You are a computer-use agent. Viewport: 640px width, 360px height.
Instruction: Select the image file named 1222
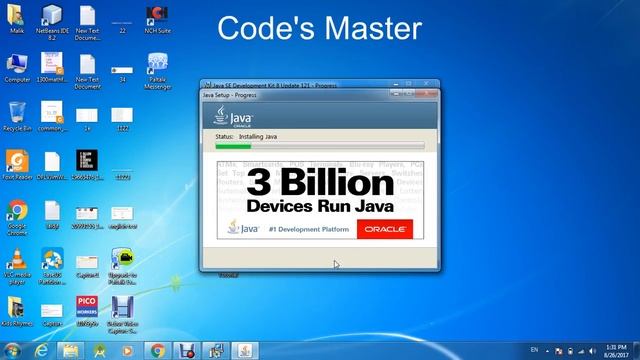click(122, 119)
